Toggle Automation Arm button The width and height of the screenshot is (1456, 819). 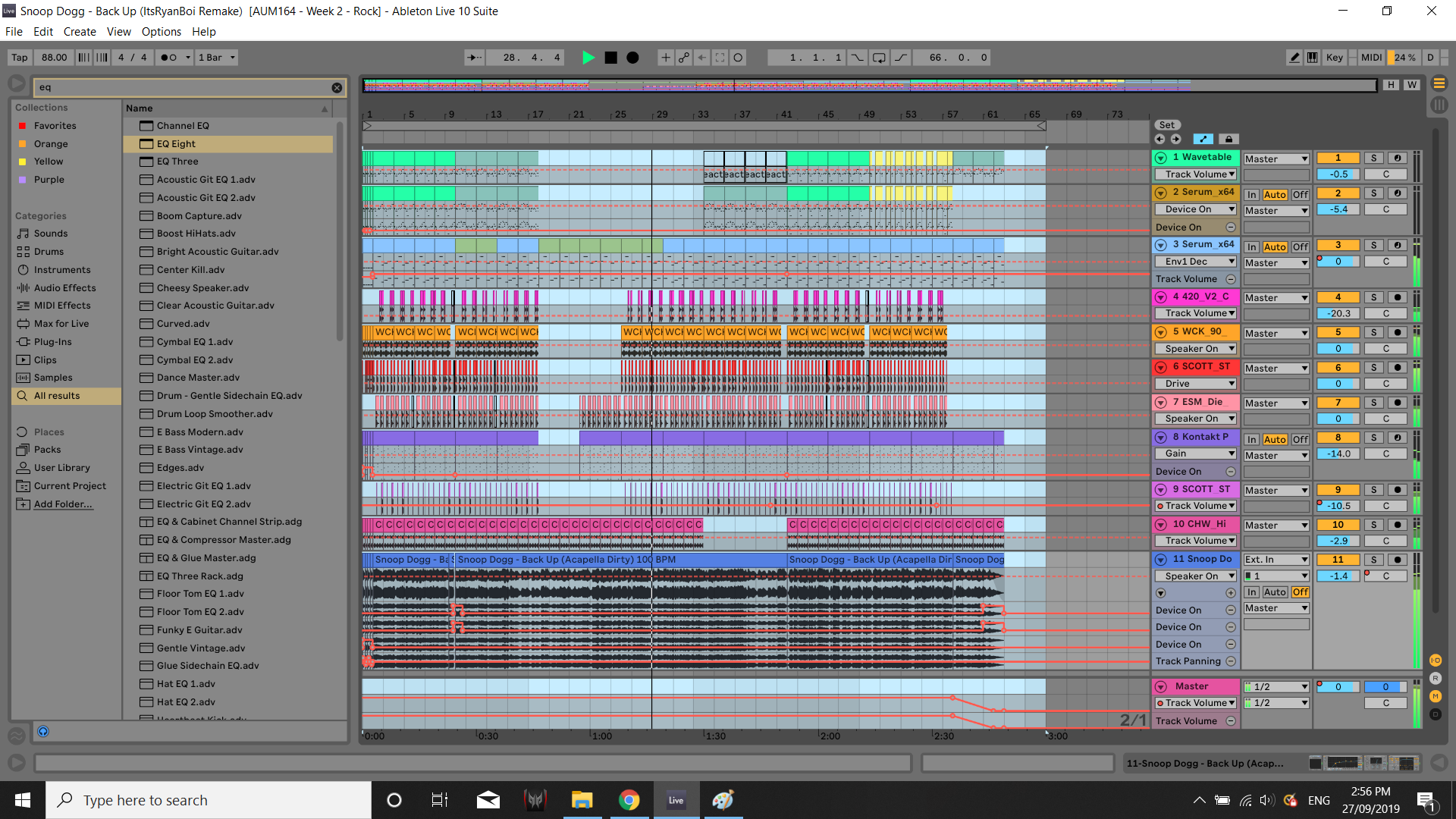(684, 58)
